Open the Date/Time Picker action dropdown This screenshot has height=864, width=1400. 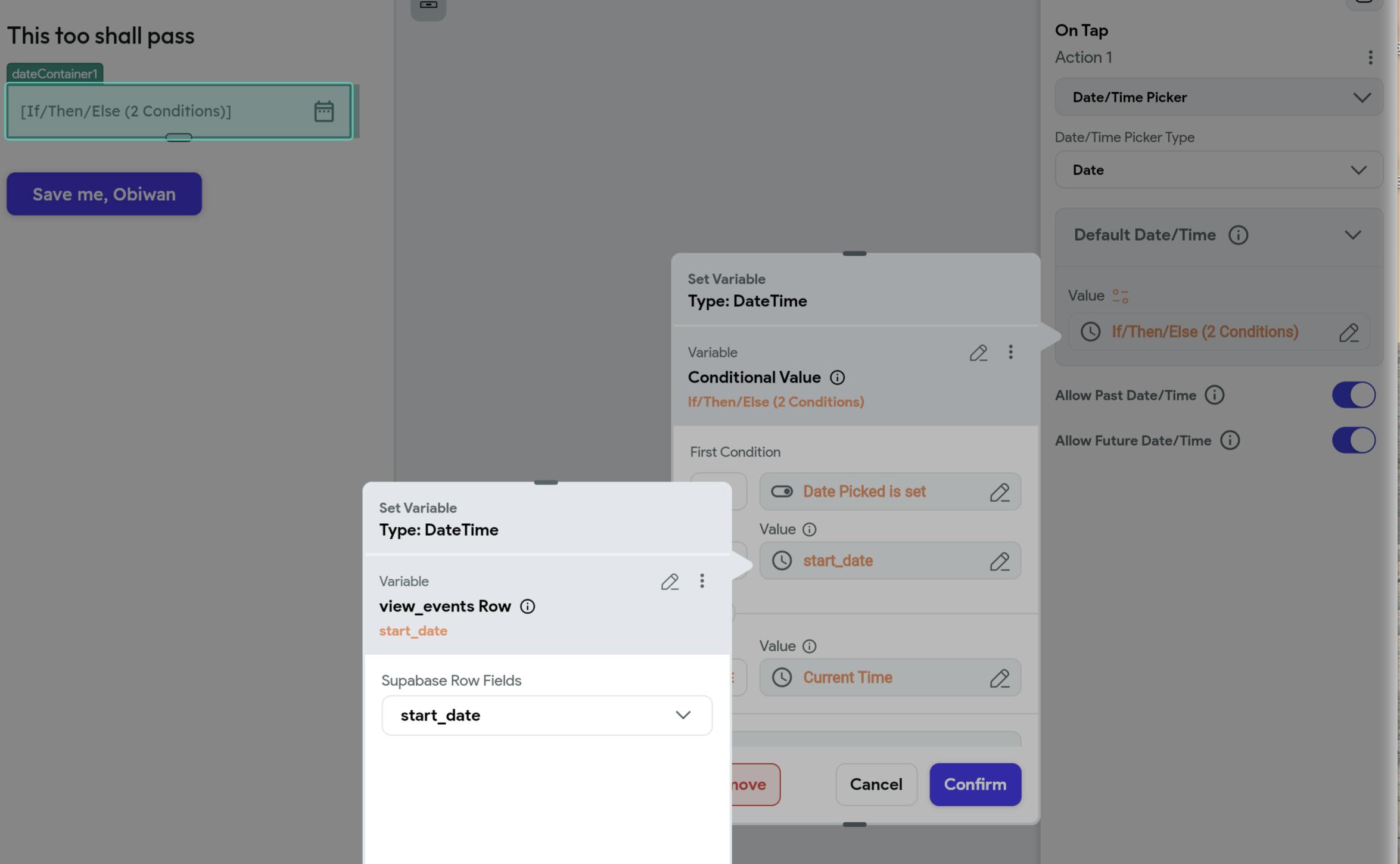[x=1218, y=97]
